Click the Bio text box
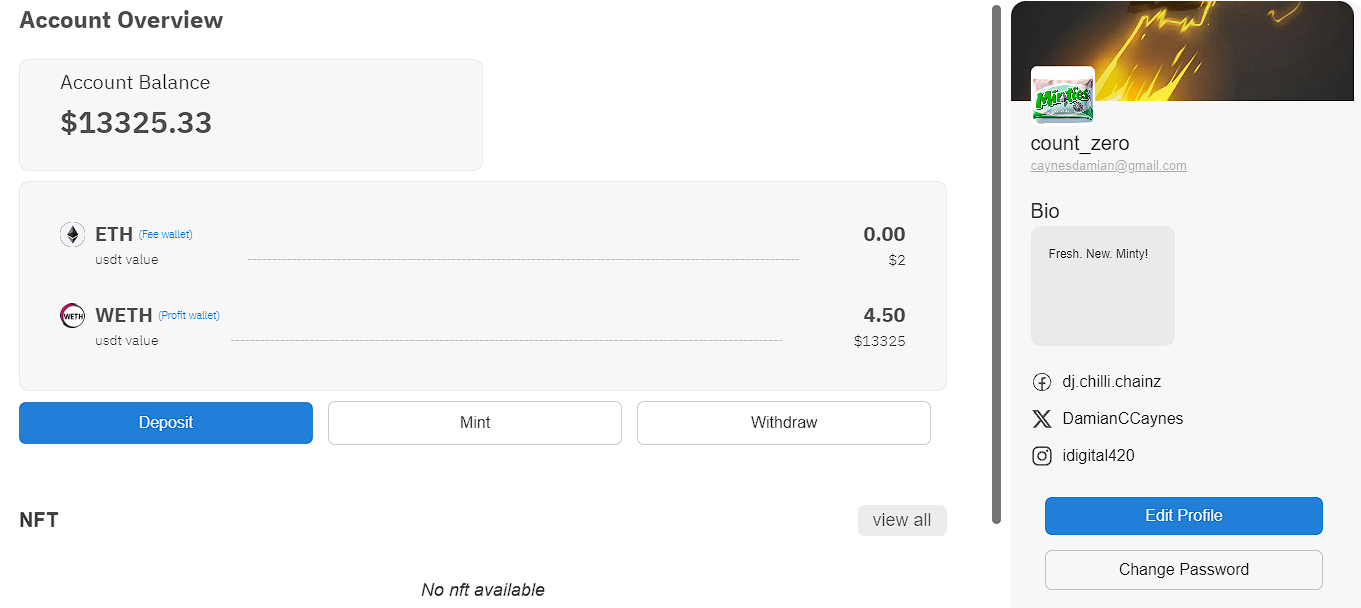The width and height of the screenshot is (1361, 608). click(1103, 286)
